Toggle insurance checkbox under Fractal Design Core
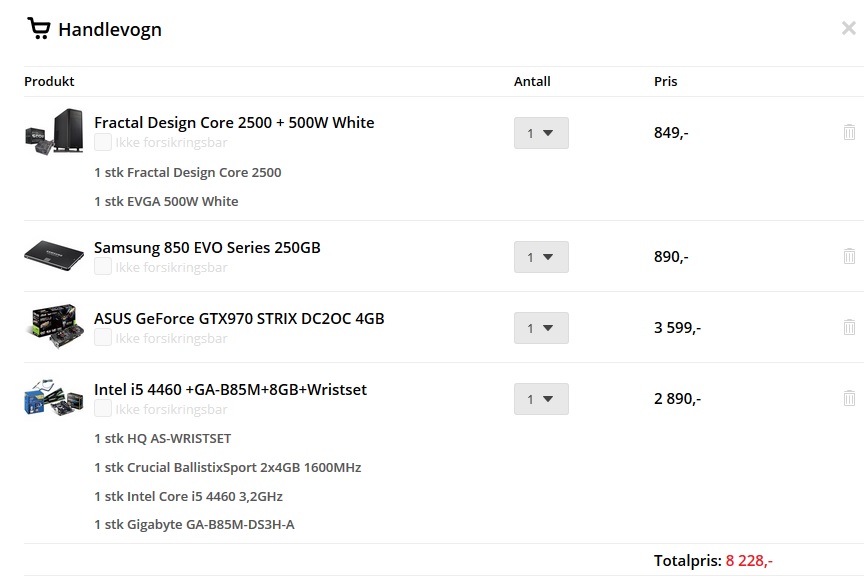The height and width of the screenshot is (587, 867). click(x=103, y=142)
